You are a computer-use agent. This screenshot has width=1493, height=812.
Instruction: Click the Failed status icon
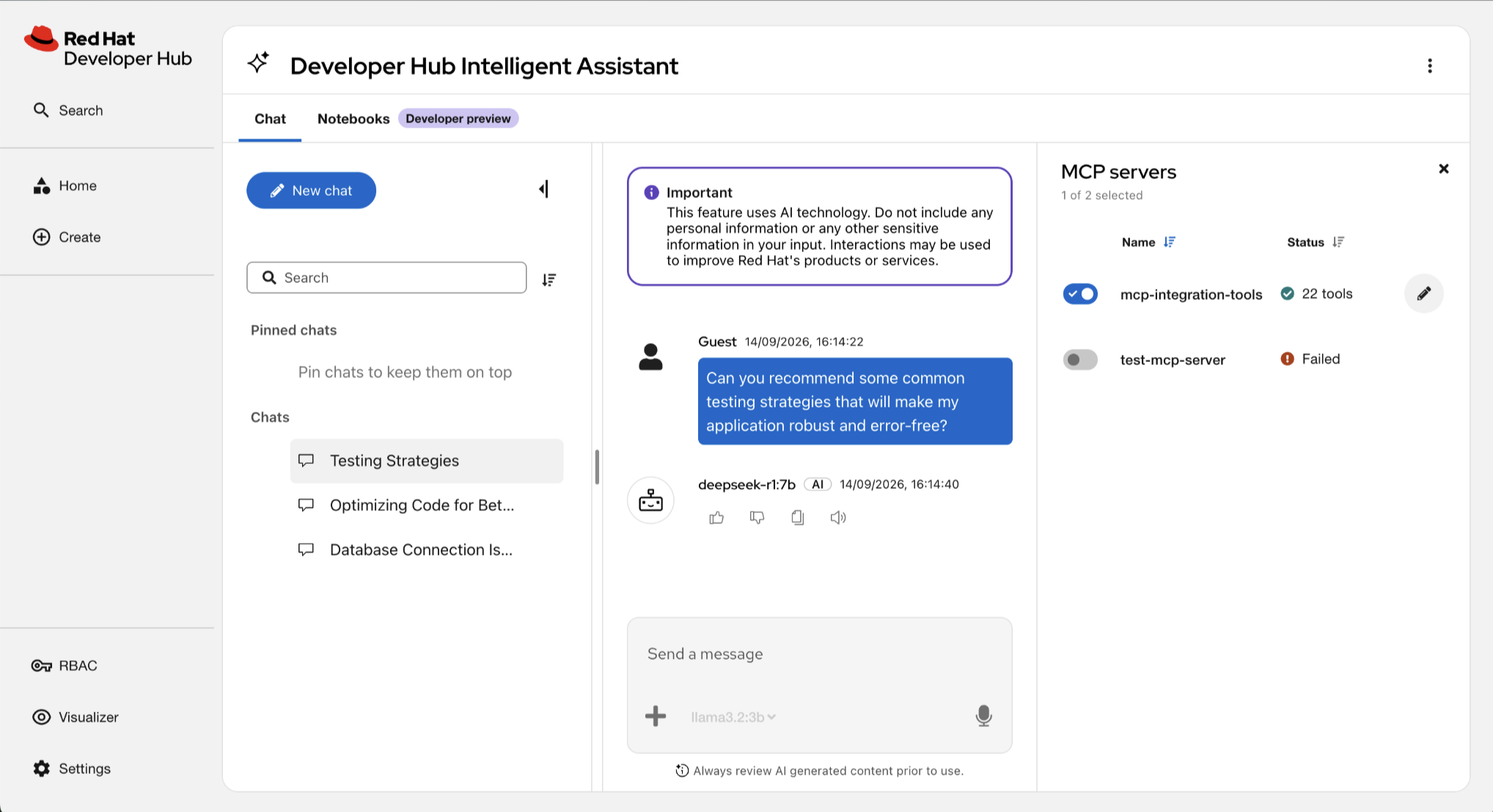point(1287,359)
